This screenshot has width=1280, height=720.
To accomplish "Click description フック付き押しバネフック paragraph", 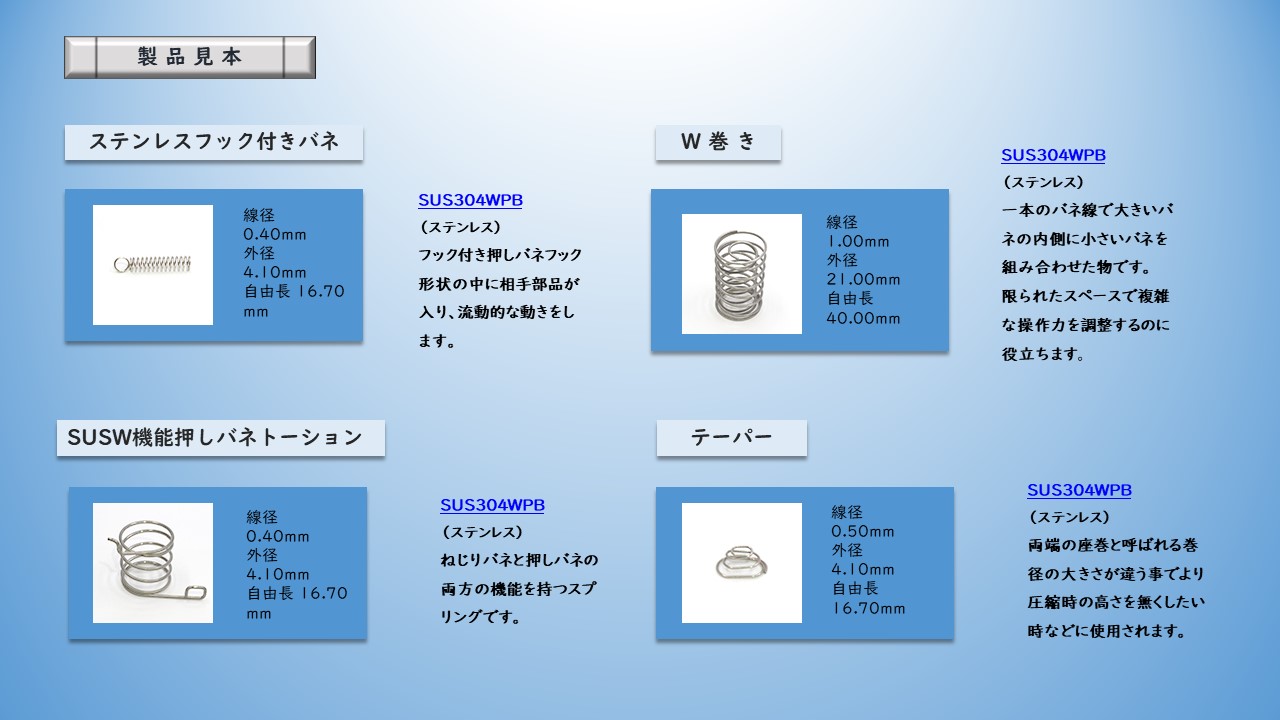I will [x=500, y=298].
